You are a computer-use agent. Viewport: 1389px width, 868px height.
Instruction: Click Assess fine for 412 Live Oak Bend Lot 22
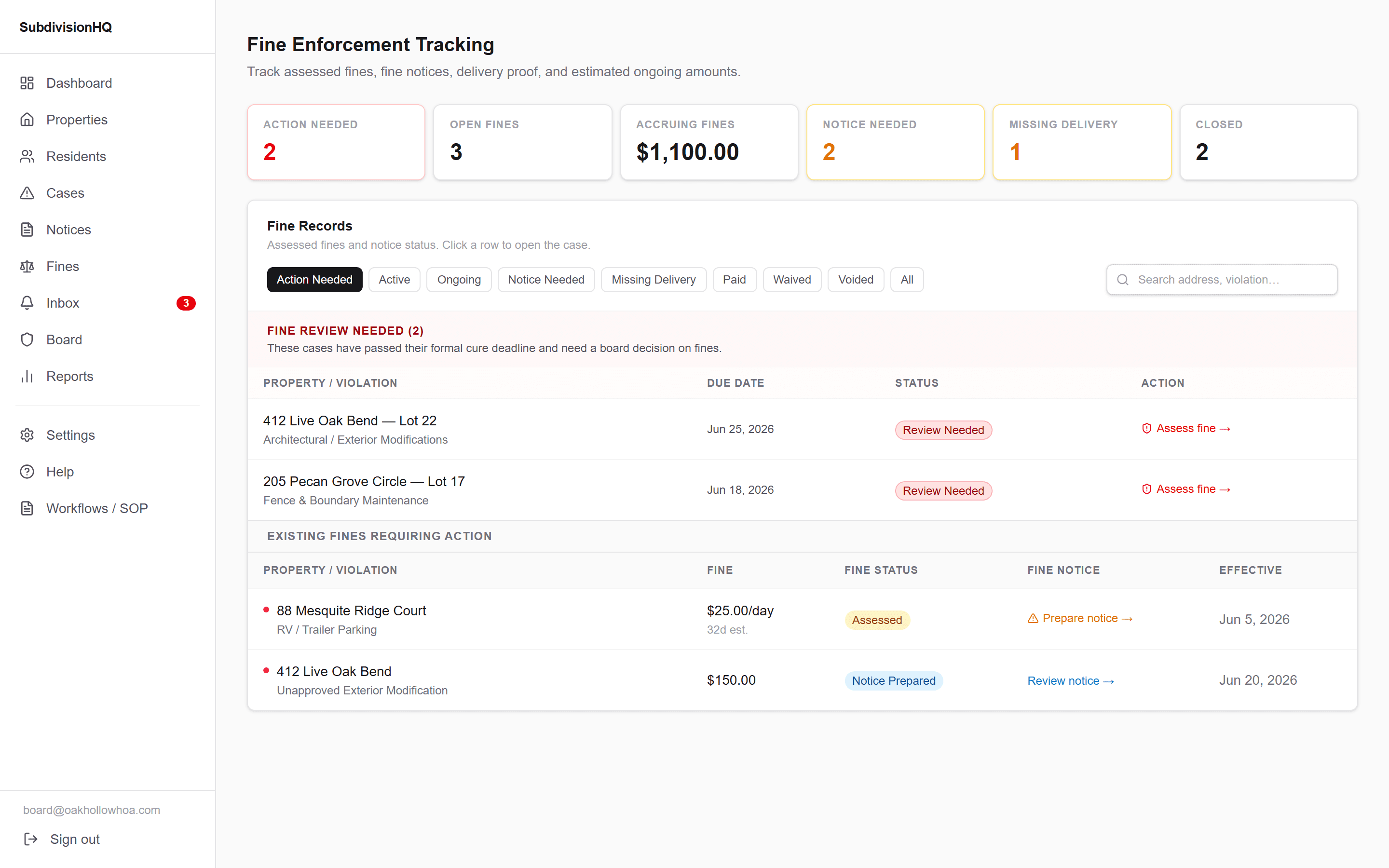(1186, 428)
